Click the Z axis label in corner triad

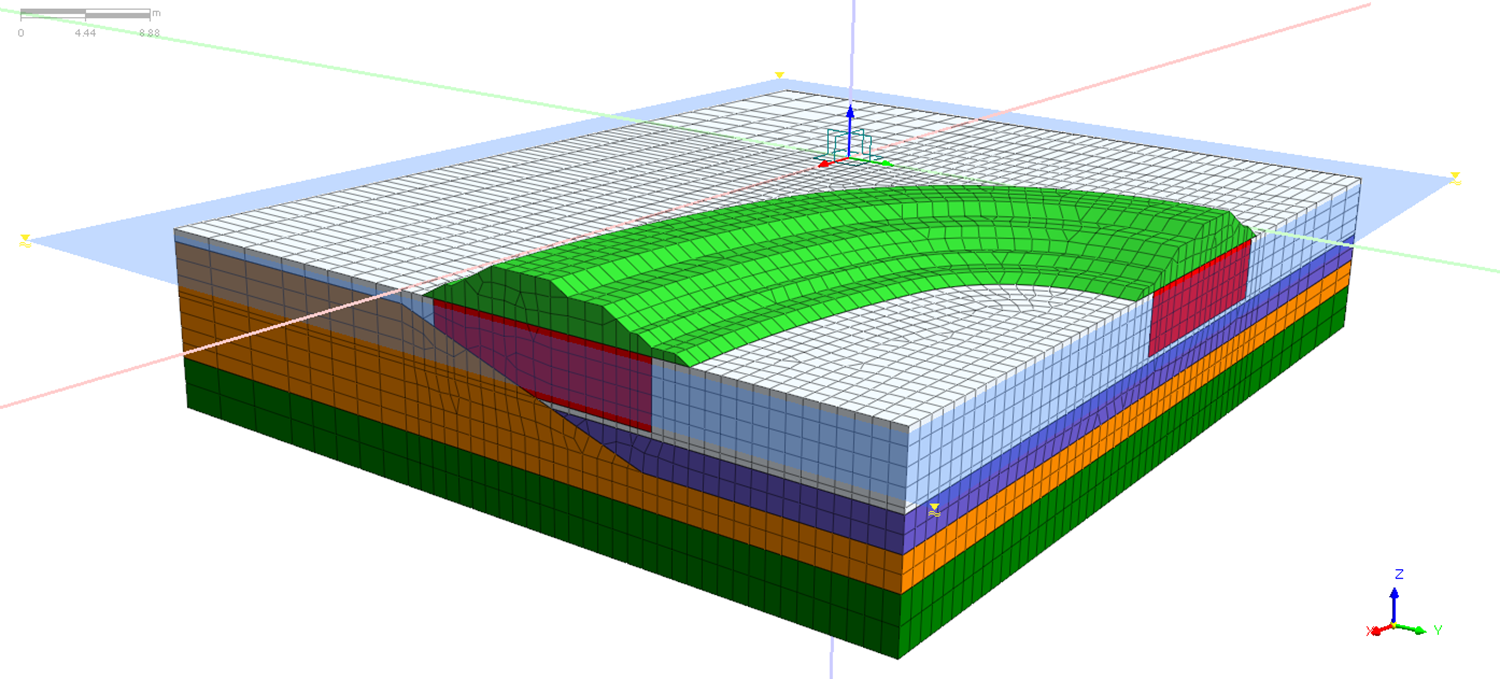pos(1399,574)
